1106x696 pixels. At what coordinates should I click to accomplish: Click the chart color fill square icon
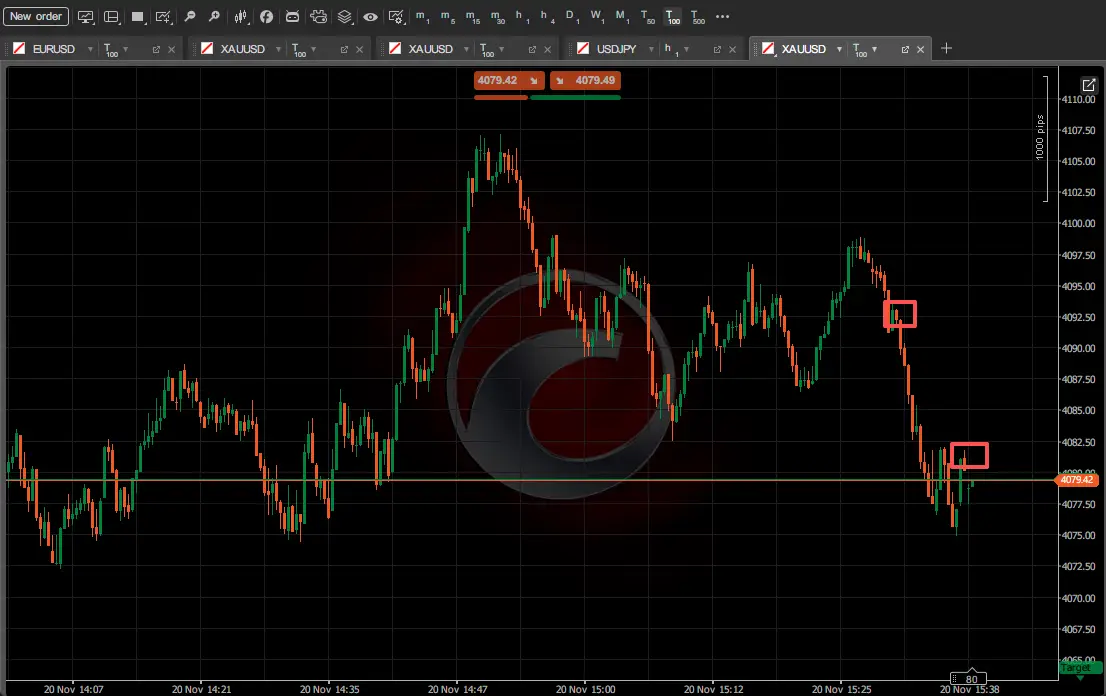point(137,16)
